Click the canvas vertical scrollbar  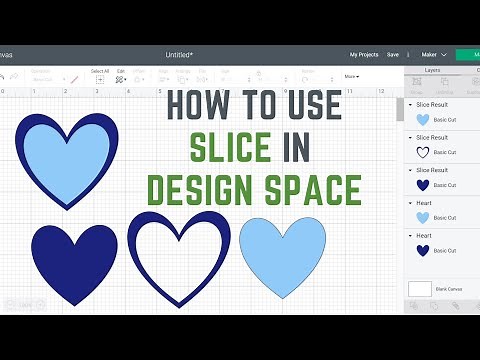(x=400, y=109)
